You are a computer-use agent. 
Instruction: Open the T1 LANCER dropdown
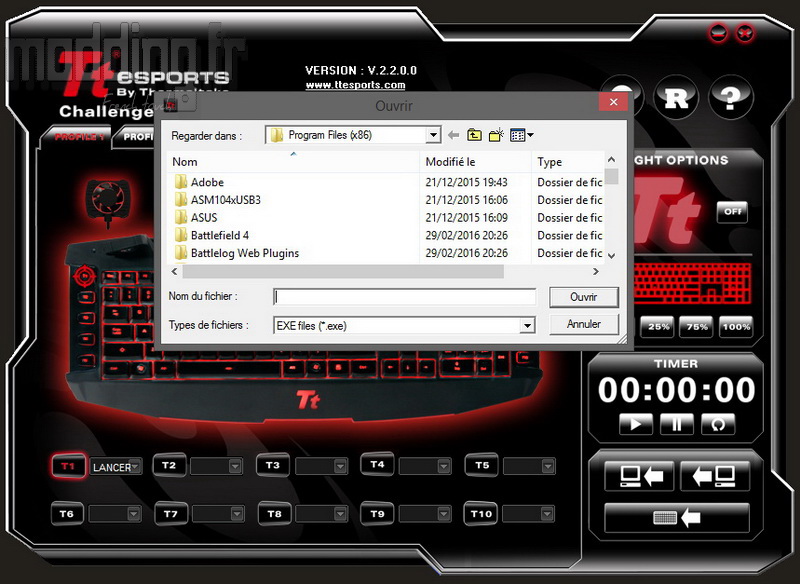[x=135, y=466]
